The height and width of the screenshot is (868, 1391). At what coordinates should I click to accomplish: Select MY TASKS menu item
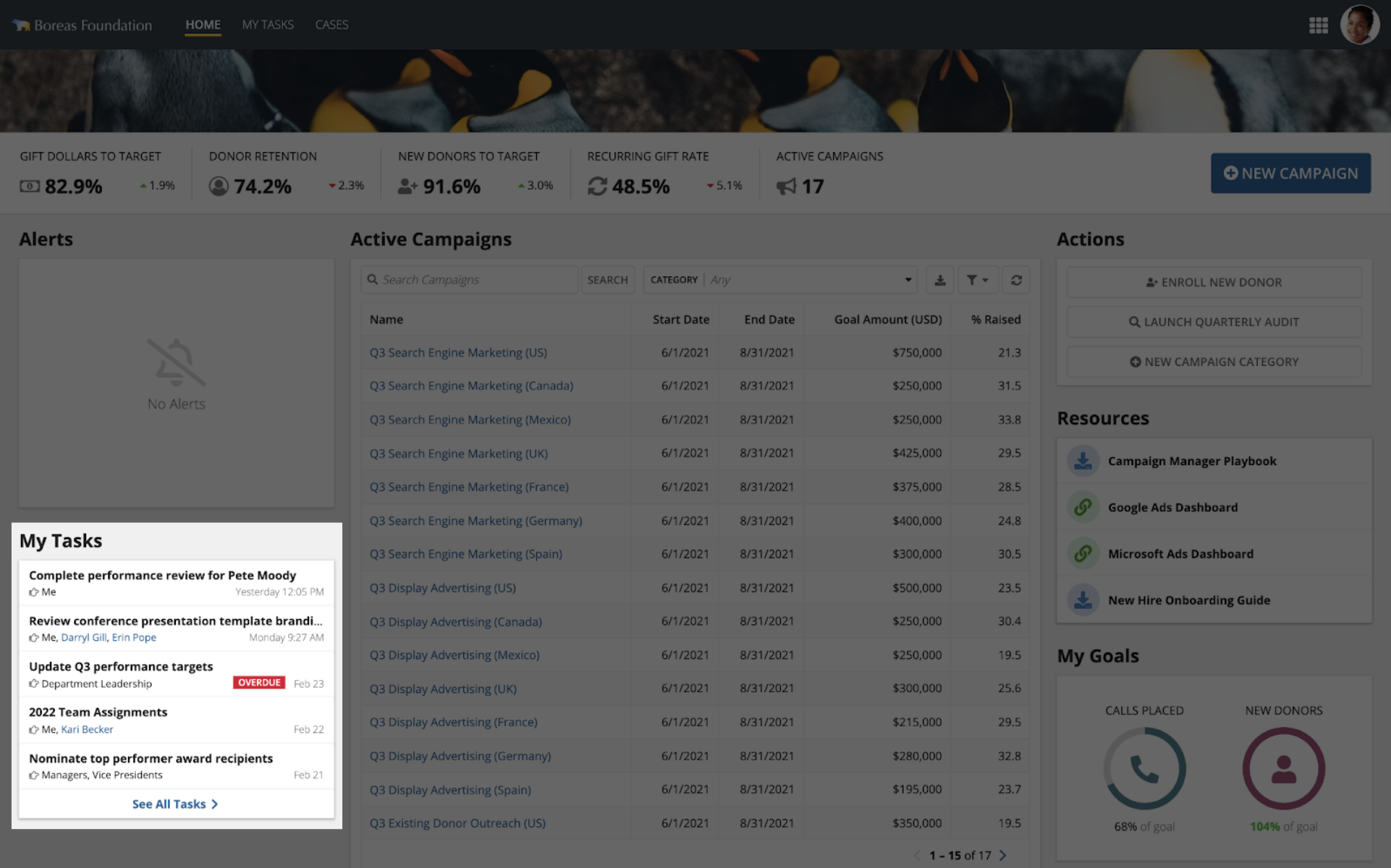click(268, 24)
